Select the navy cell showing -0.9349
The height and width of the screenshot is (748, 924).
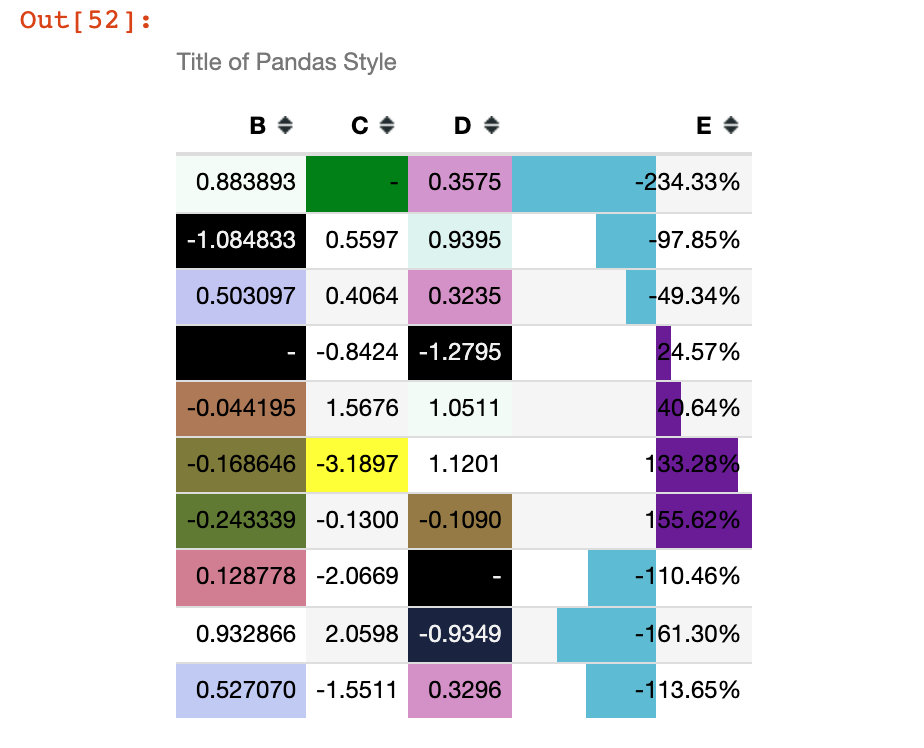click(x=460, y=634)
